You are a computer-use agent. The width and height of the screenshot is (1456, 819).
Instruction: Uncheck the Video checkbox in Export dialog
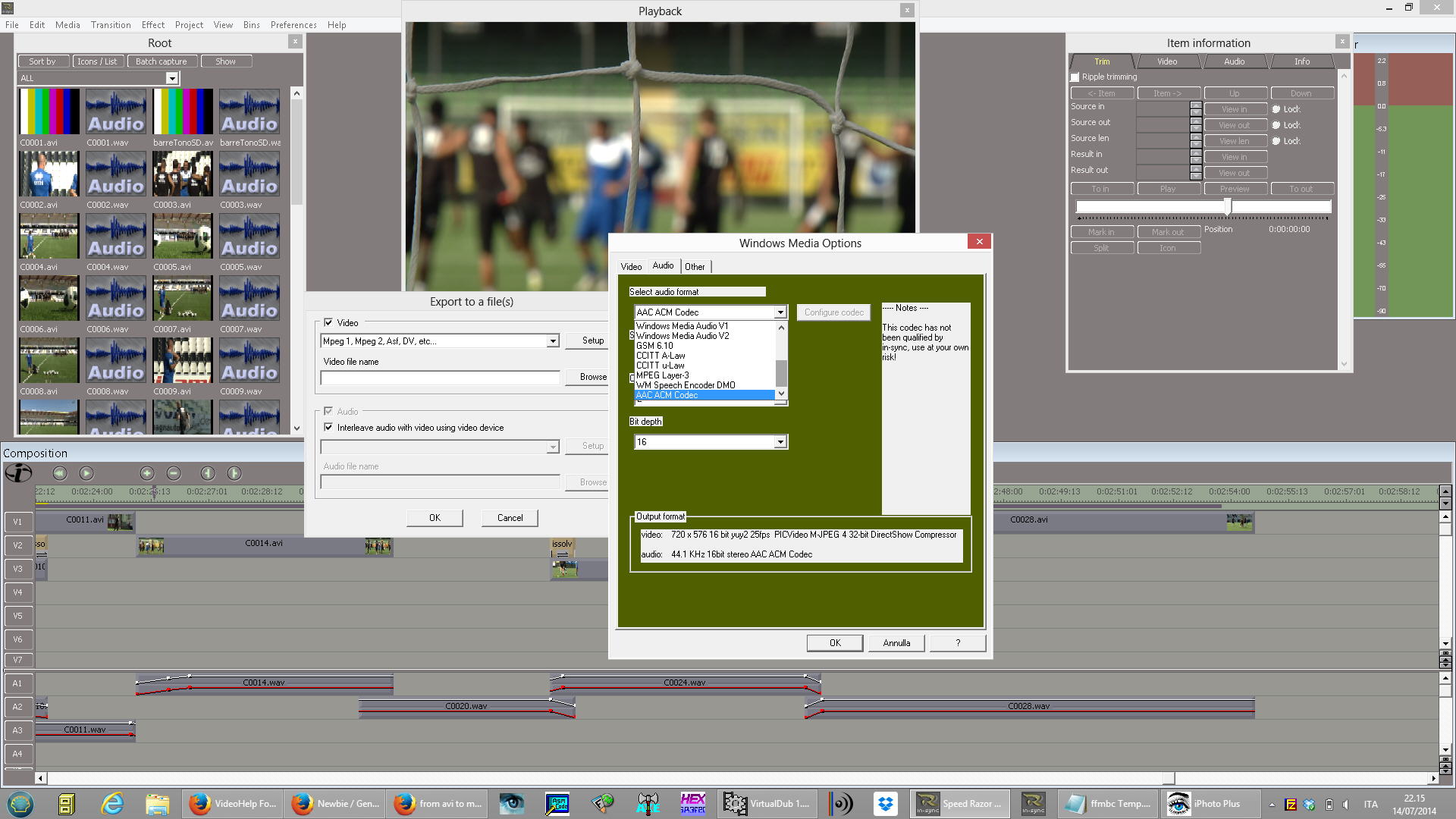click(x=328, y=322)
